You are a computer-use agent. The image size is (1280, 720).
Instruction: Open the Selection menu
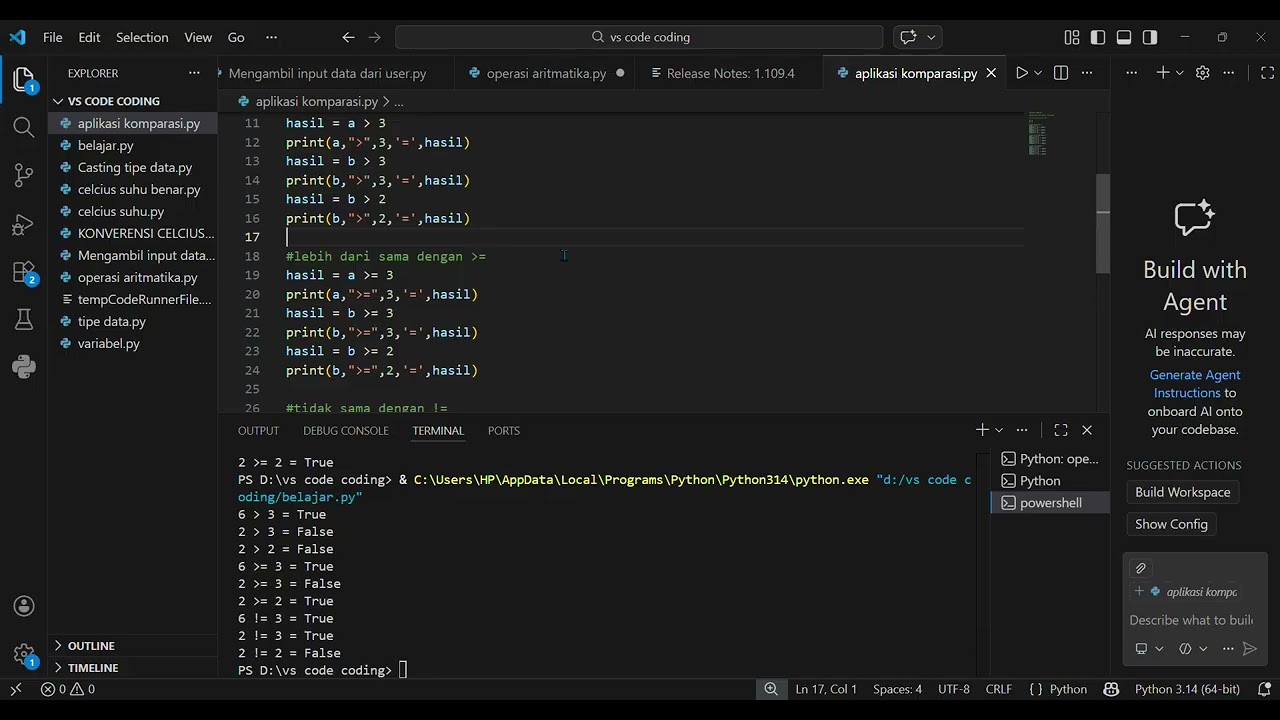click(142, 37)
